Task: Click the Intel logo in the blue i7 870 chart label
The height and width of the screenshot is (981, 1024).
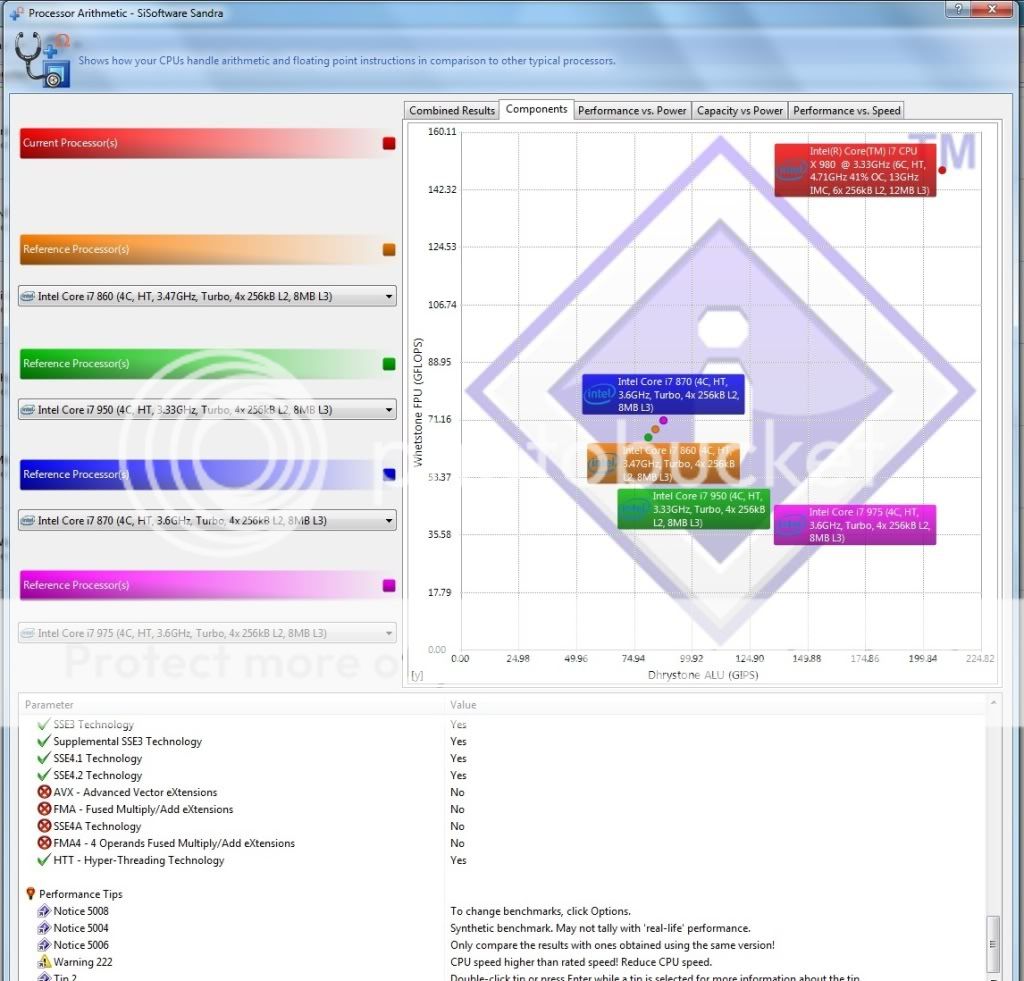Action: pyautogui.click(x=600, y=394)
